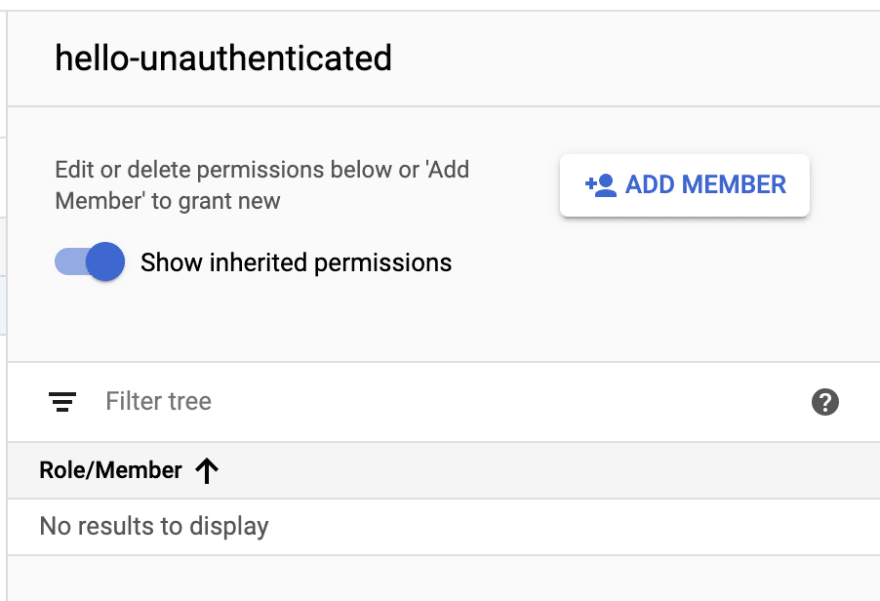The width and height of the screenshot is (880, 601).
Task: Select the No results to display row
Action: tap(443, 526)
